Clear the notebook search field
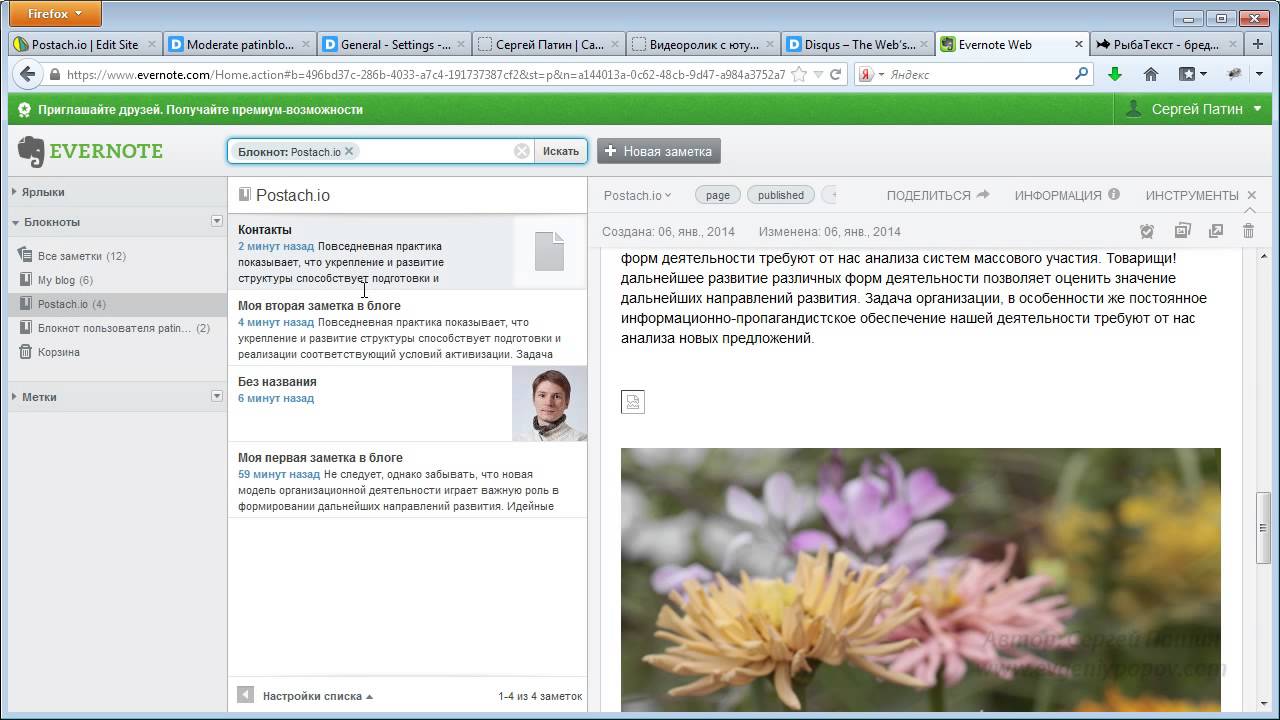The width and height of the screenshot is (1280, 720). [522, 151]
